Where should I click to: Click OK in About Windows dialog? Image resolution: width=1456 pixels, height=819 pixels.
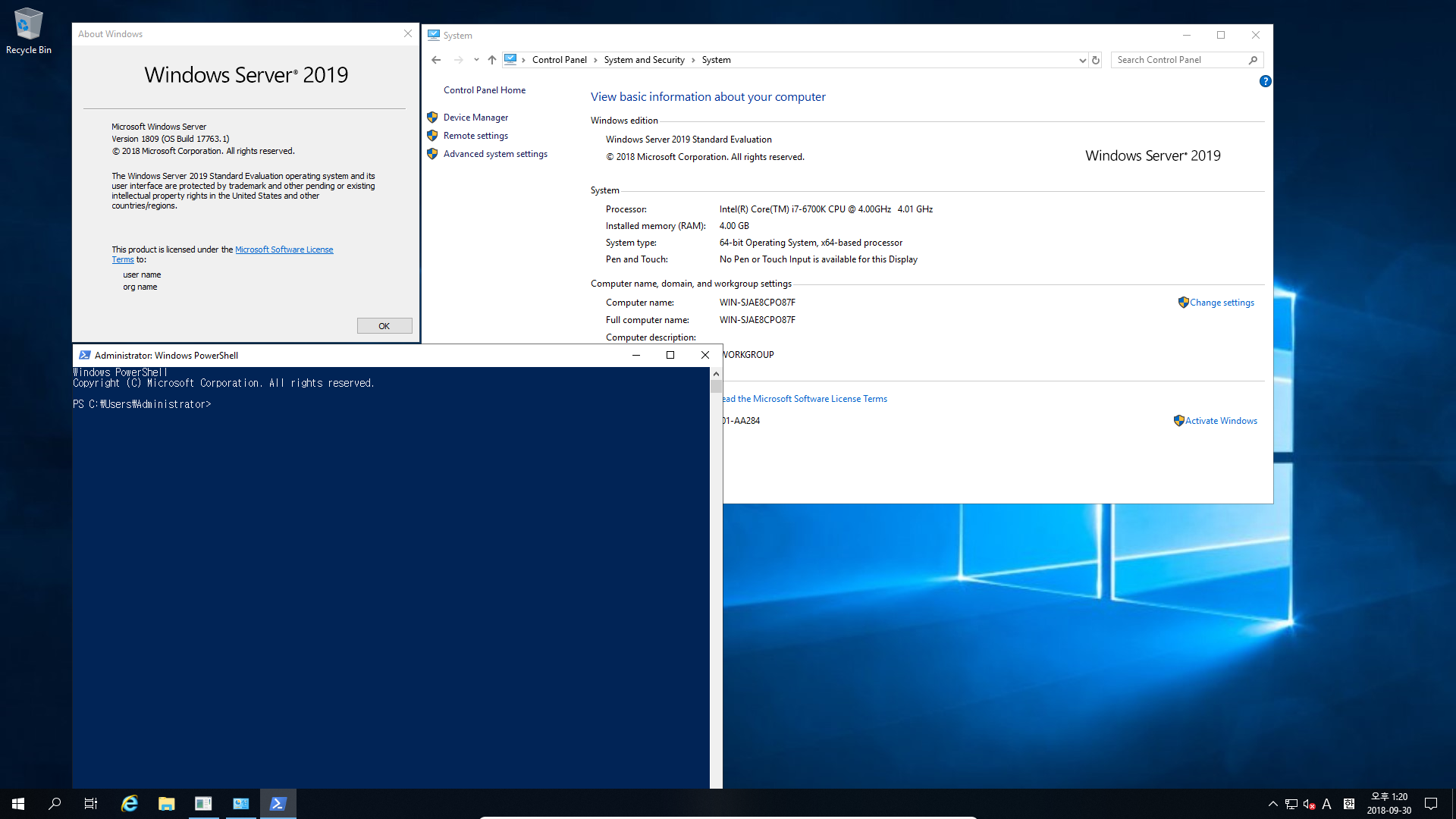[384, 326]
